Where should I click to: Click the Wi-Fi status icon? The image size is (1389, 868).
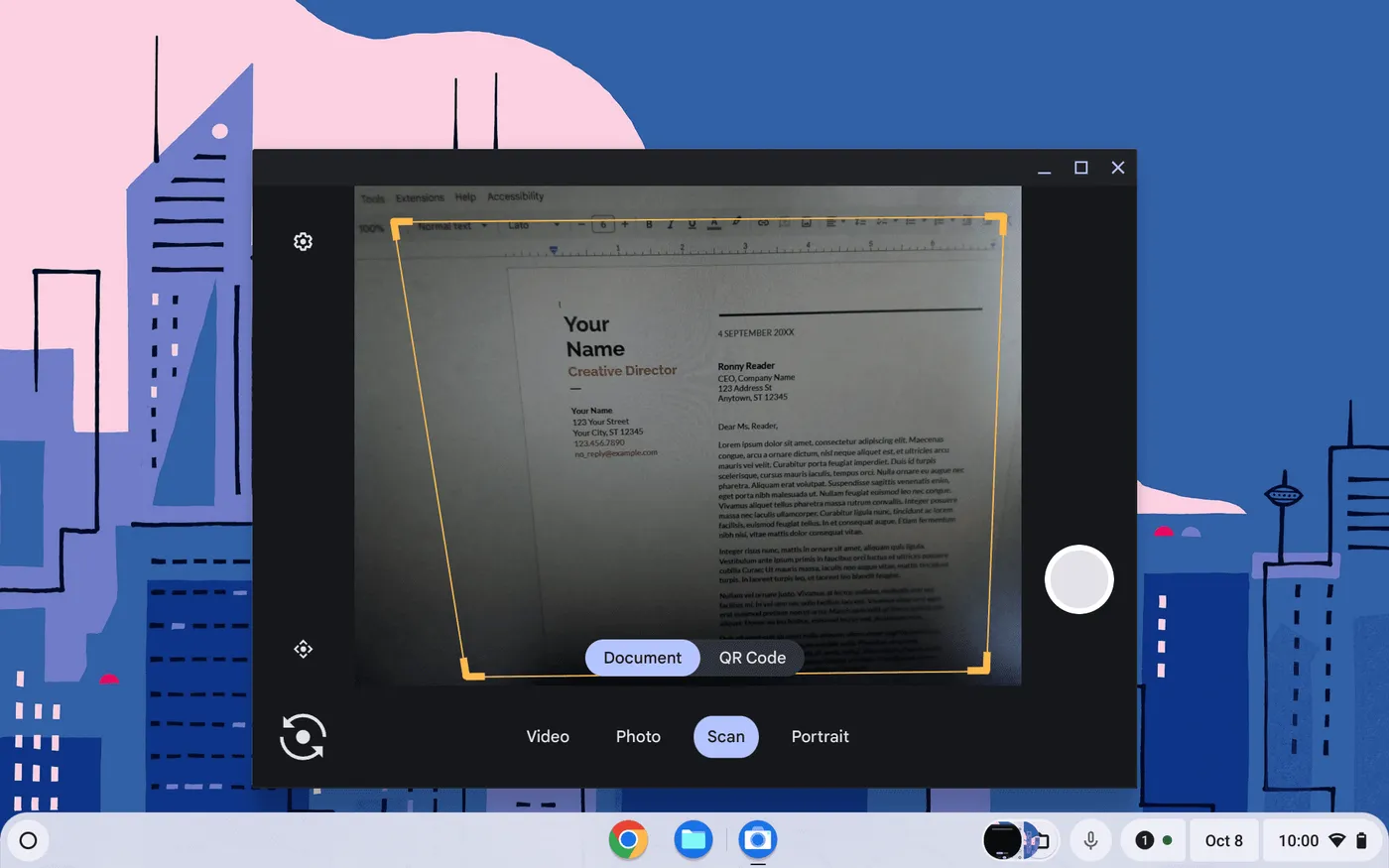(x=1337, y=840)
